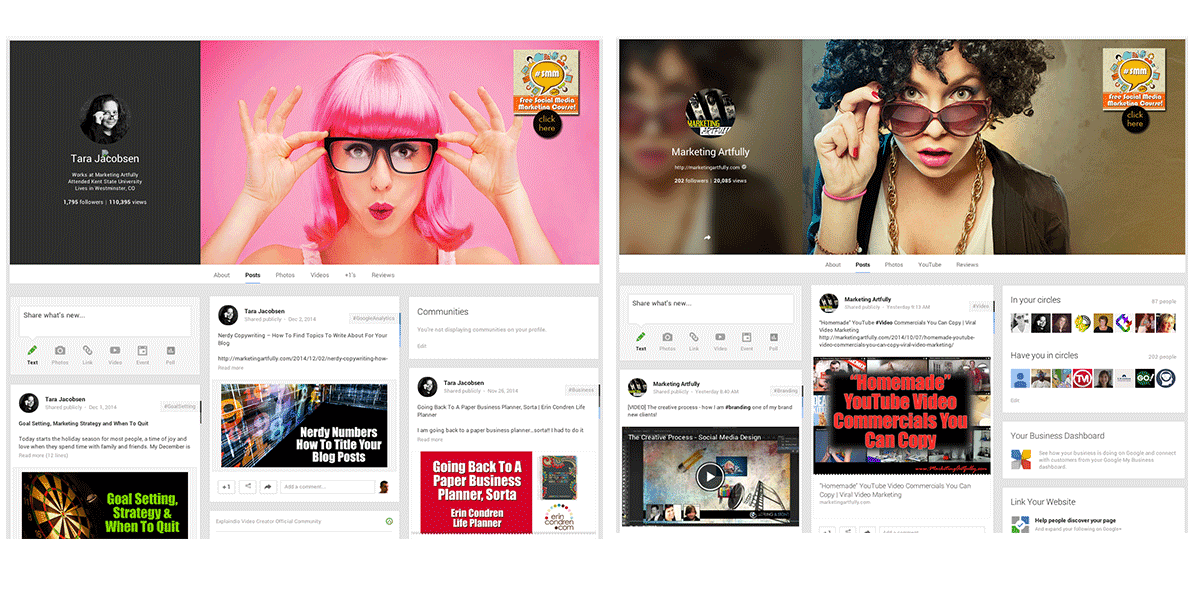Click the Photos camera icon in Tara Jacobsen share box
Screen dimensions: 1200x600
tap(60, 351)
